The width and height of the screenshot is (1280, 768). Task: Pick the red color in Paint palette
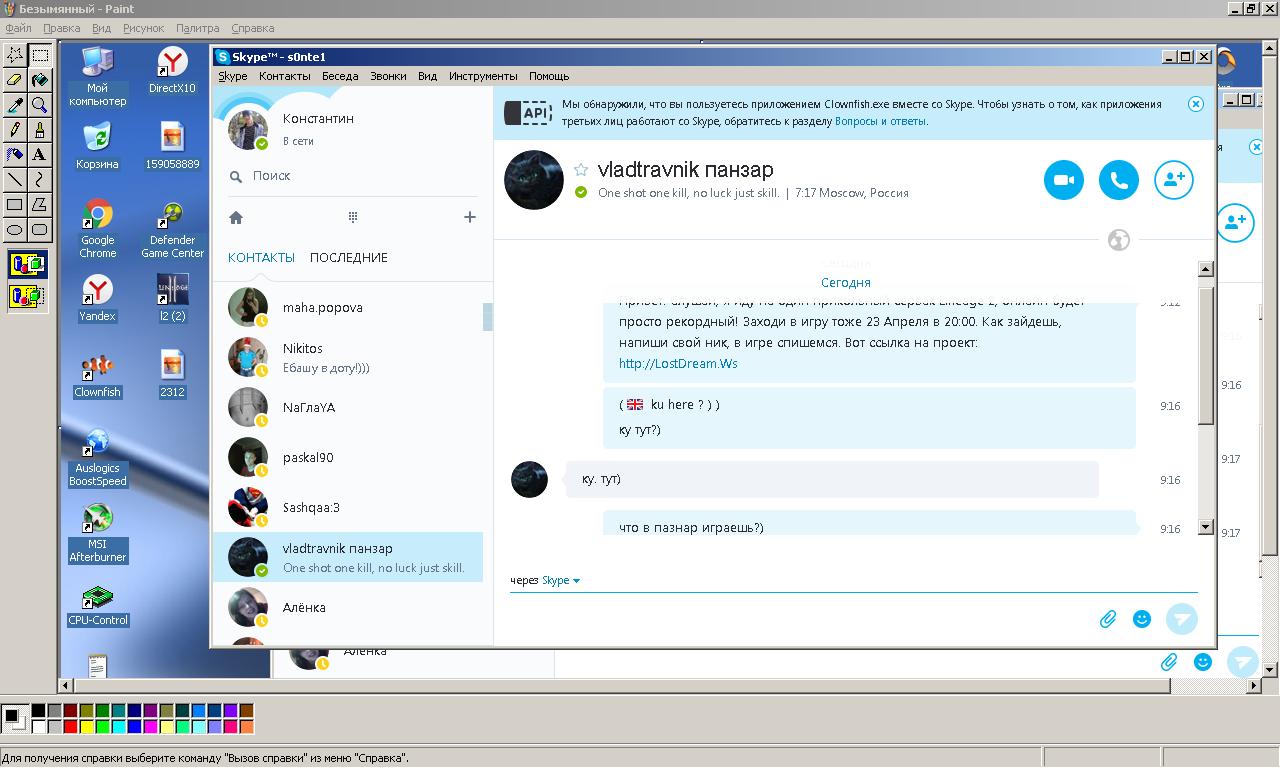click(70, 726)
